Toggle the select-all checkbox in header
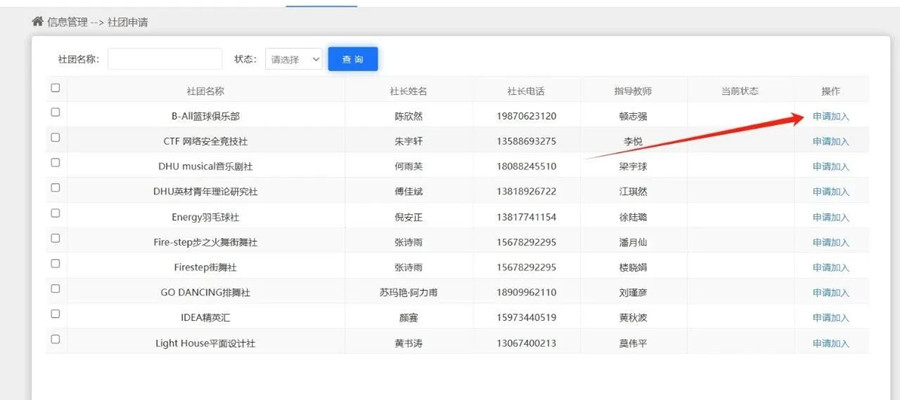Screen dimensions: 900x400 (56, 88)
